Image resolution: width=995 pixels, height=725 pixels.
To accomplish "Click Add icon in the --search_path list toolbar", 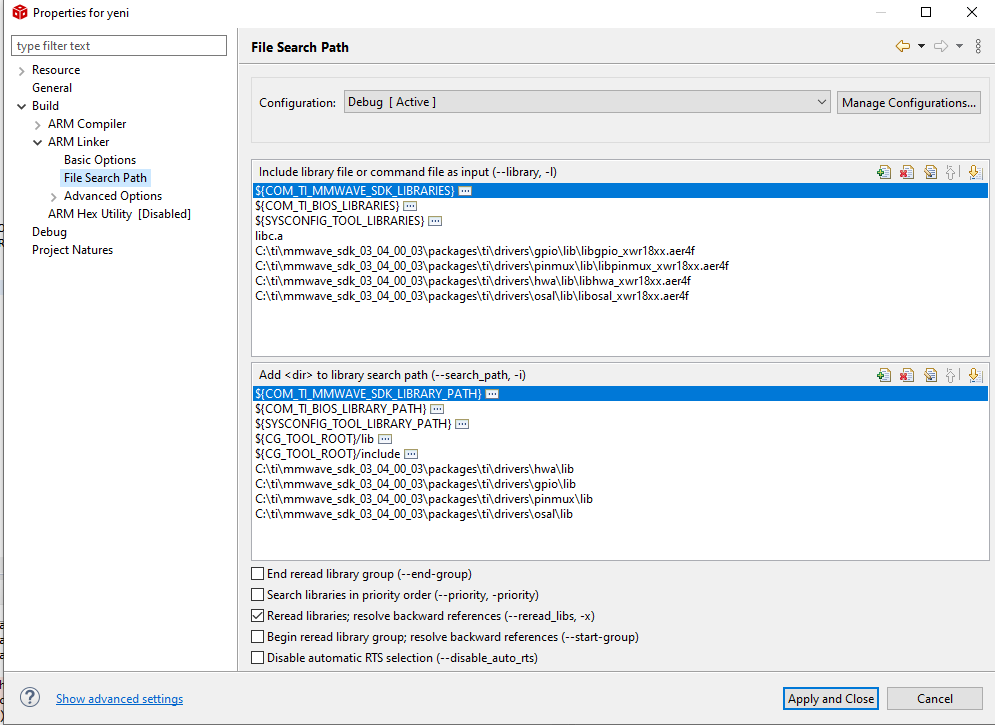I will (x=883, y=375).
